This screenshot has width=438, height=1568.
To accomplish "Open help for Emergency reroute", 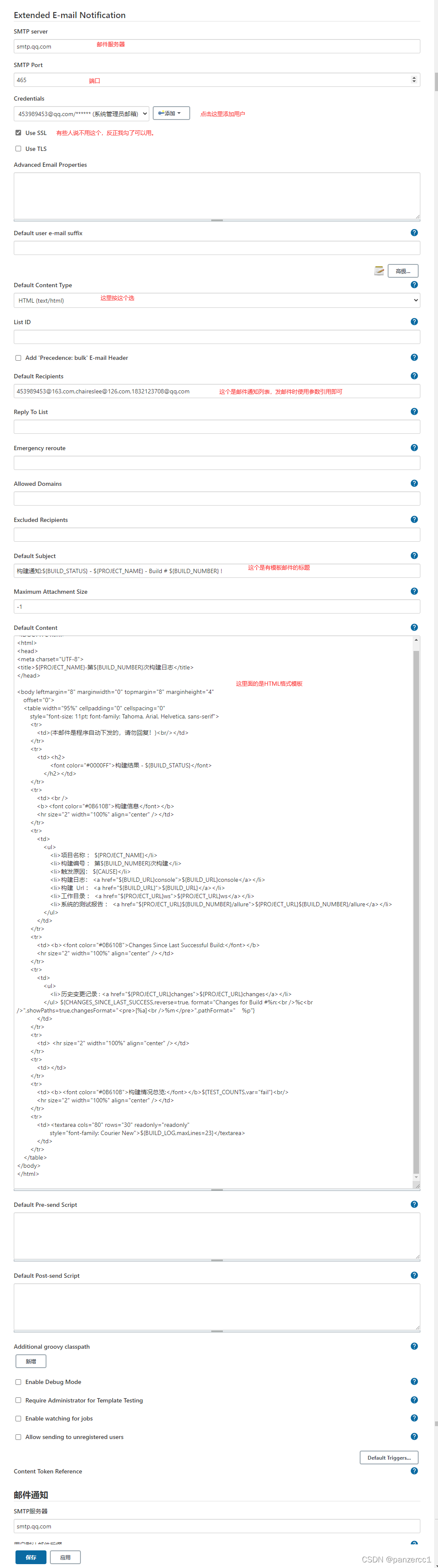I will tap(414, 448).
